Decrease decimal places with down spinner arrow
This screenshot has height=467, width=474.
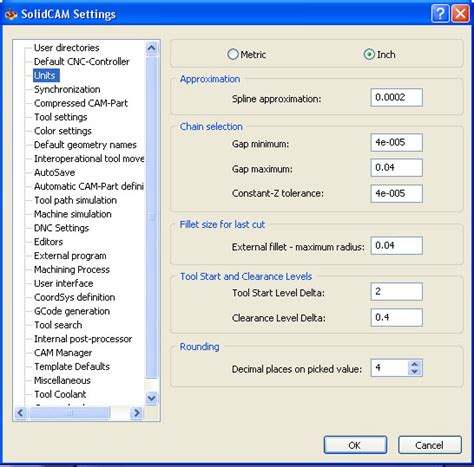click(x=415, y=372)
